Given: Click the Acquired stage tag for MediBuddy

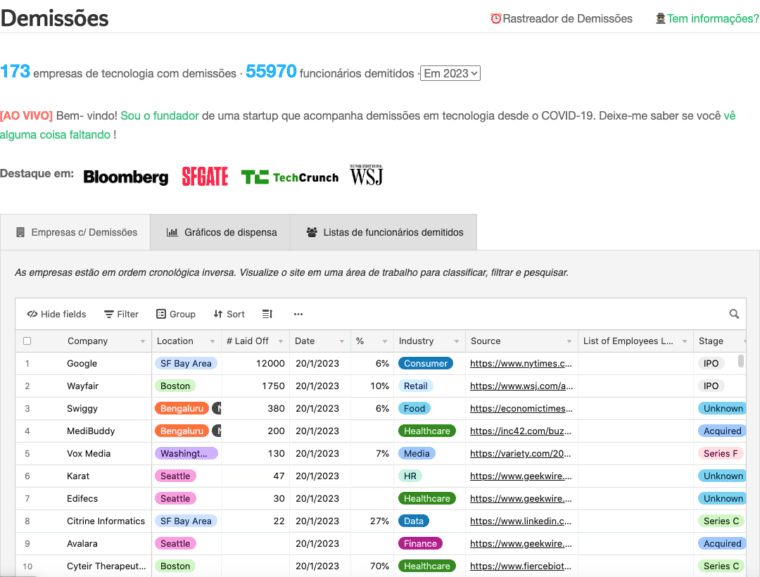Looking at the screenshot, I should pyautogui.click(x=722, y=431).
